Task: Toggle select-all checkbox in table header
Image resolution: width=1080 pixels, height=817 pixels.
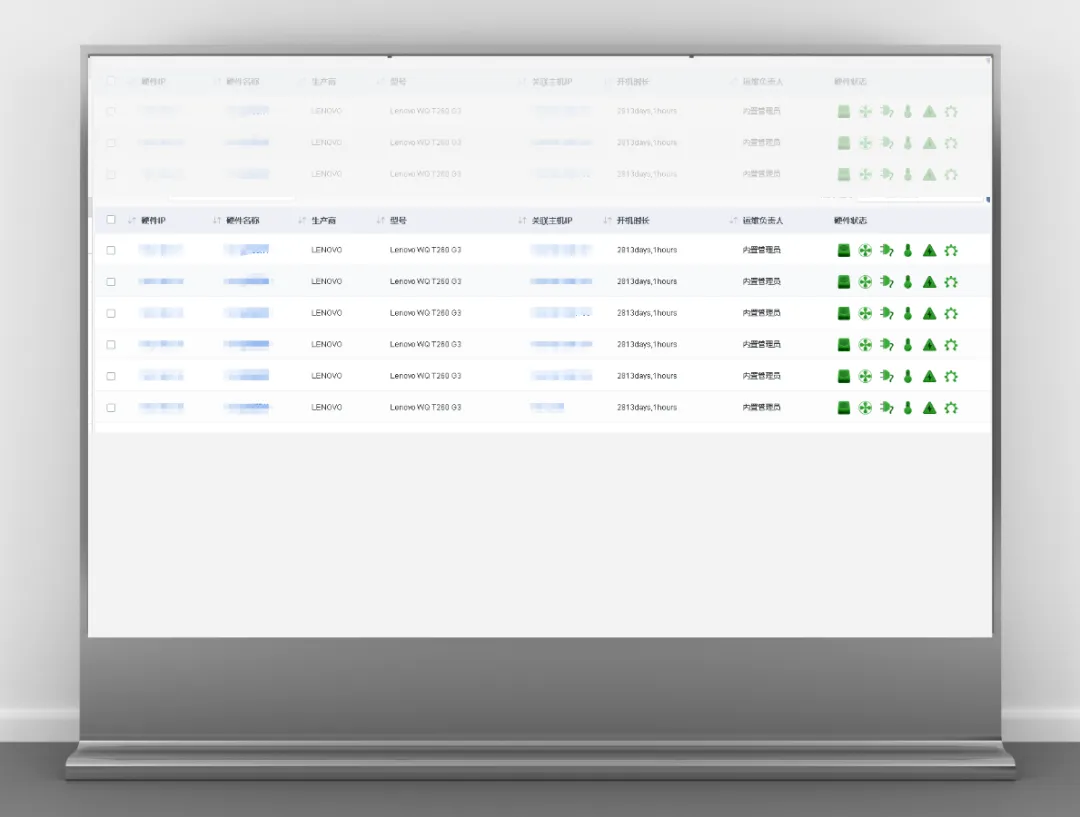Action: [111, 220]
